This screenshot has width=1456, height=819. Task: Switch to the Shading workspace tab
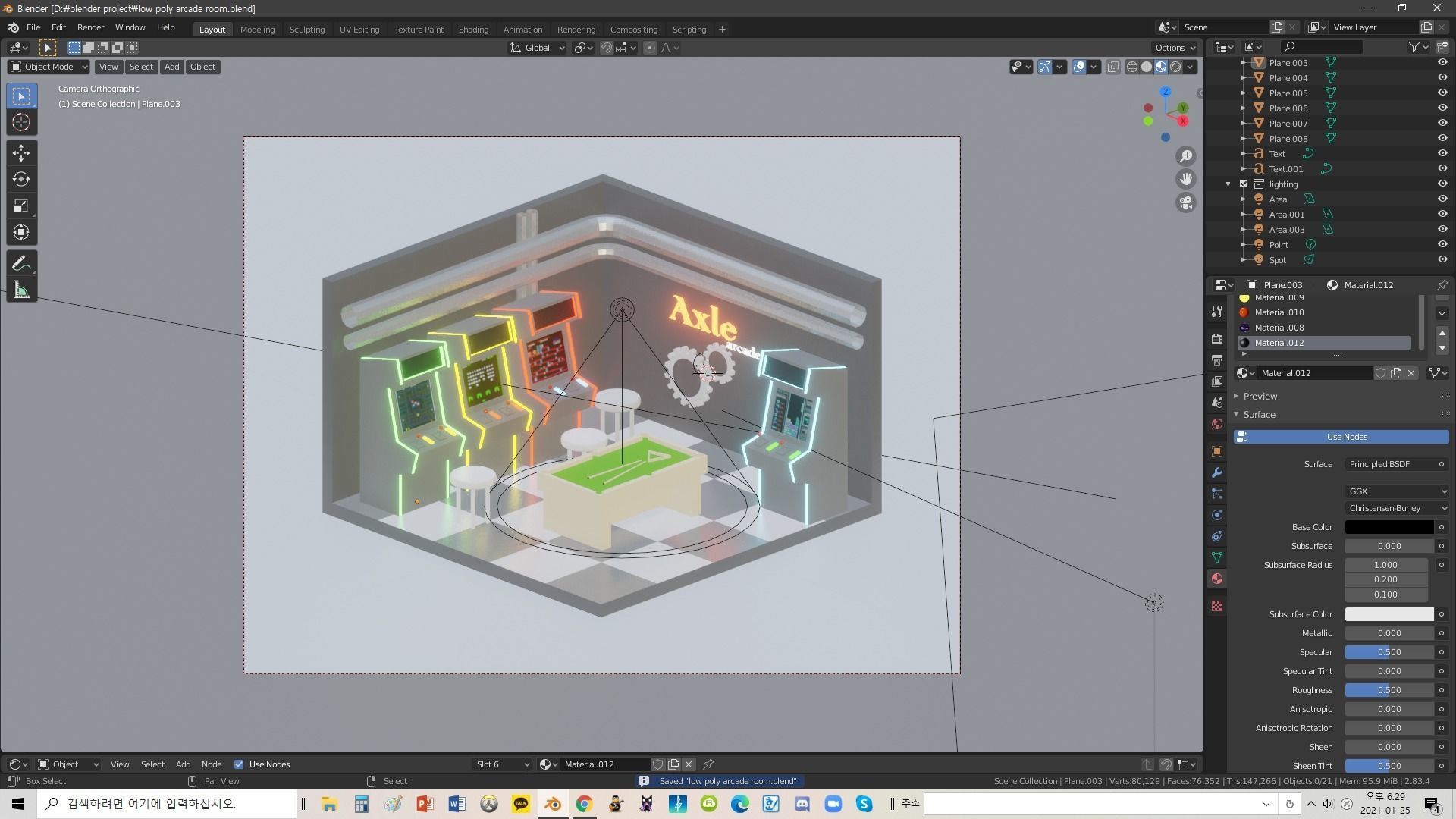473,30
